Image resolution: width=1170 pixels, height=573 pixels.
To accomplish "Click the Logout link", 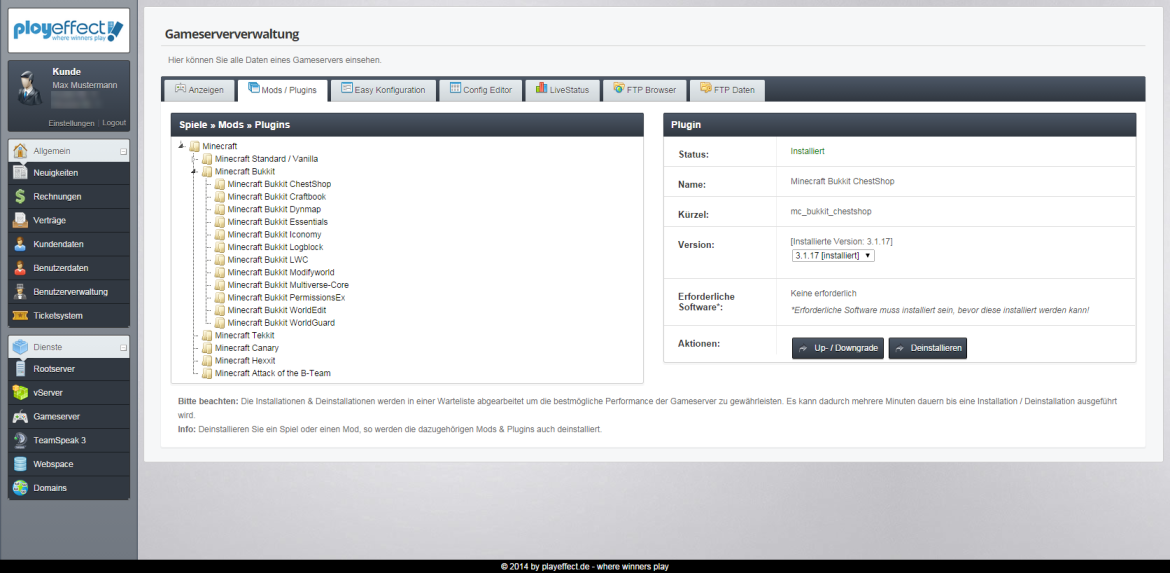I will tap(114, 123).
